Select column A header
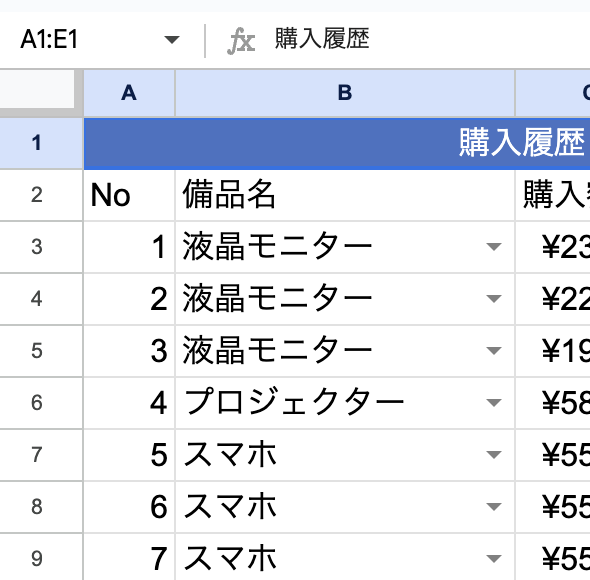The width and height of the screenshot is (590, 580). coord(129,93)
